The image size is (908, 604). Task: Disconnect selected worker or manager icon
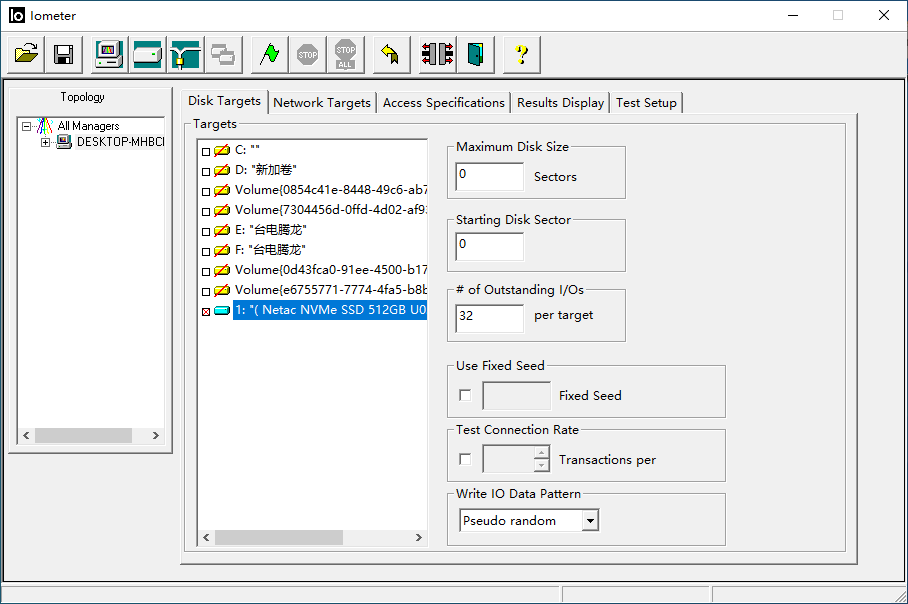(x=437, y=54)
